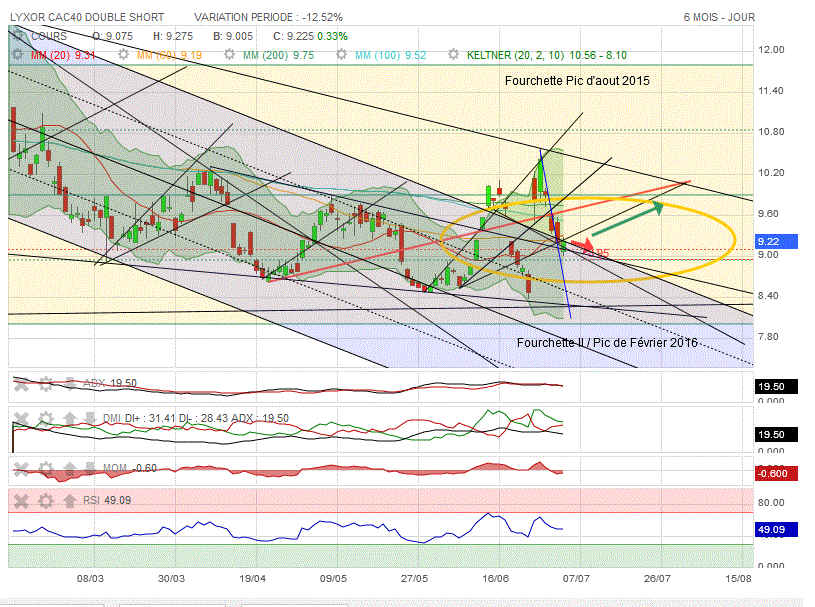Click the 27/05 date on time axis
The height and width of the screenshot is (607, 815).
[x=414, y=578]
